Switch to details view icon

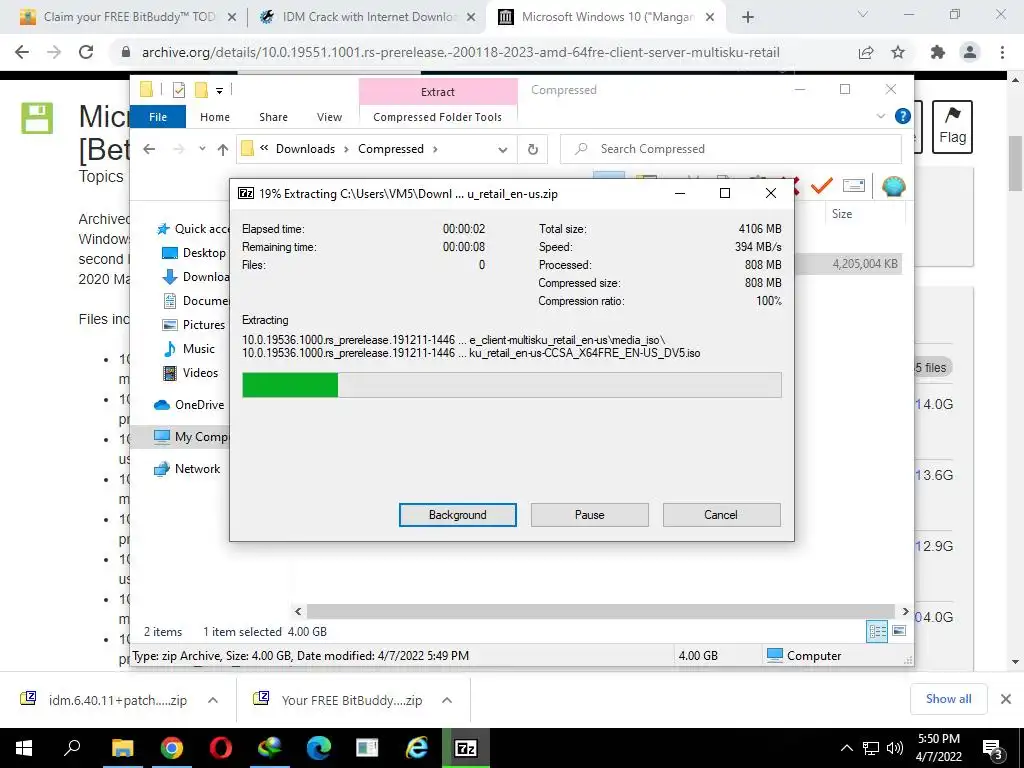pyautogui.click(x=877, y=632)
